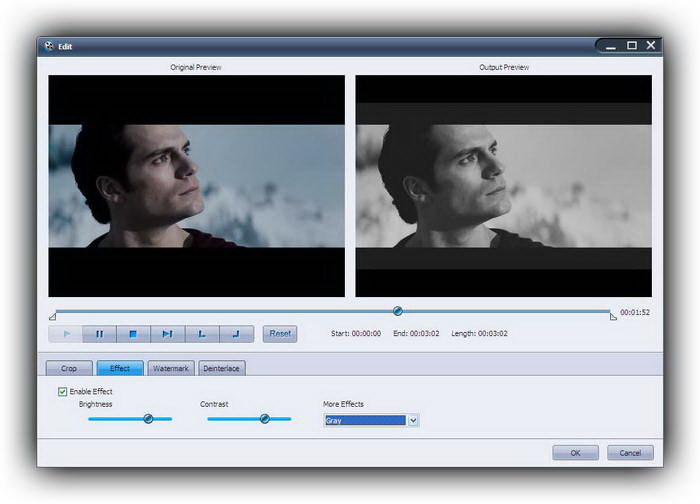Step to the next frame
Screen dimensions: 700x504
tap(167, 334)
